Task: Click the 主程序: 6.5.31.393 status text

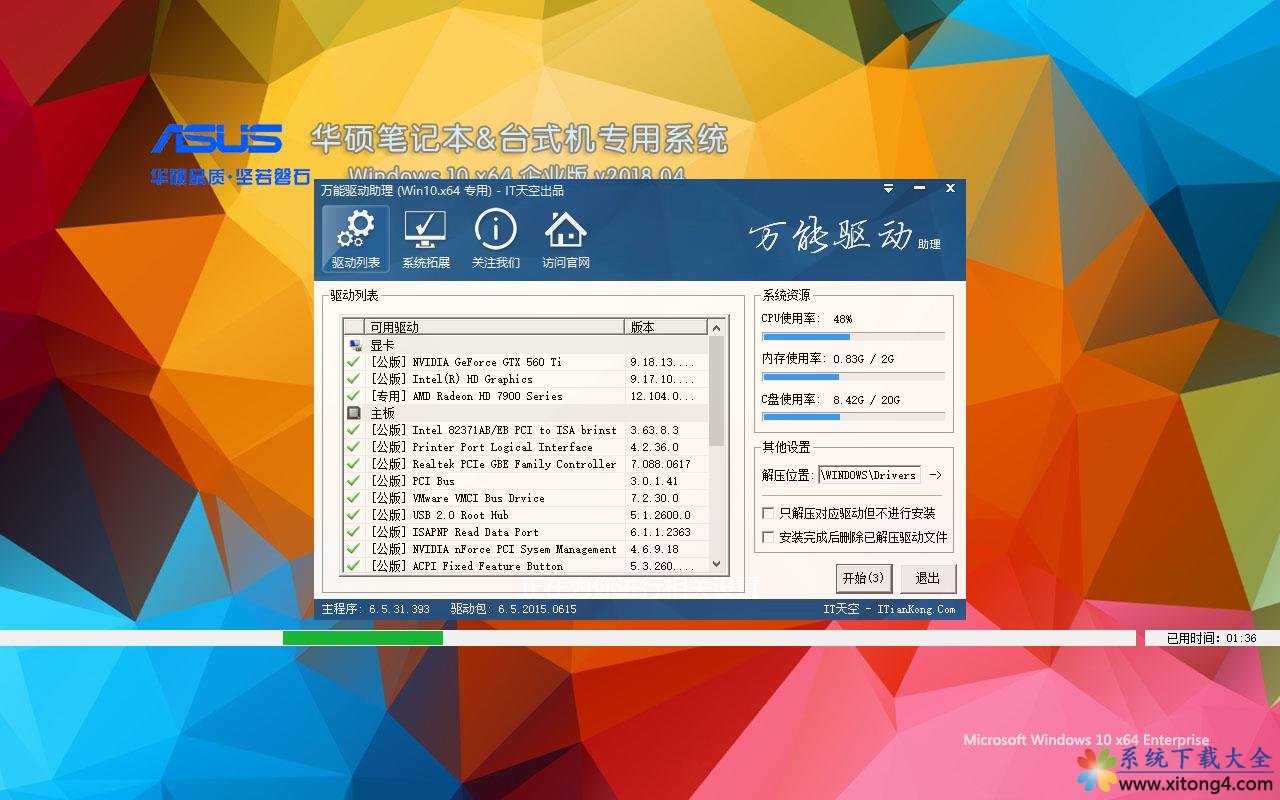Action: click(x=376, y=609)
